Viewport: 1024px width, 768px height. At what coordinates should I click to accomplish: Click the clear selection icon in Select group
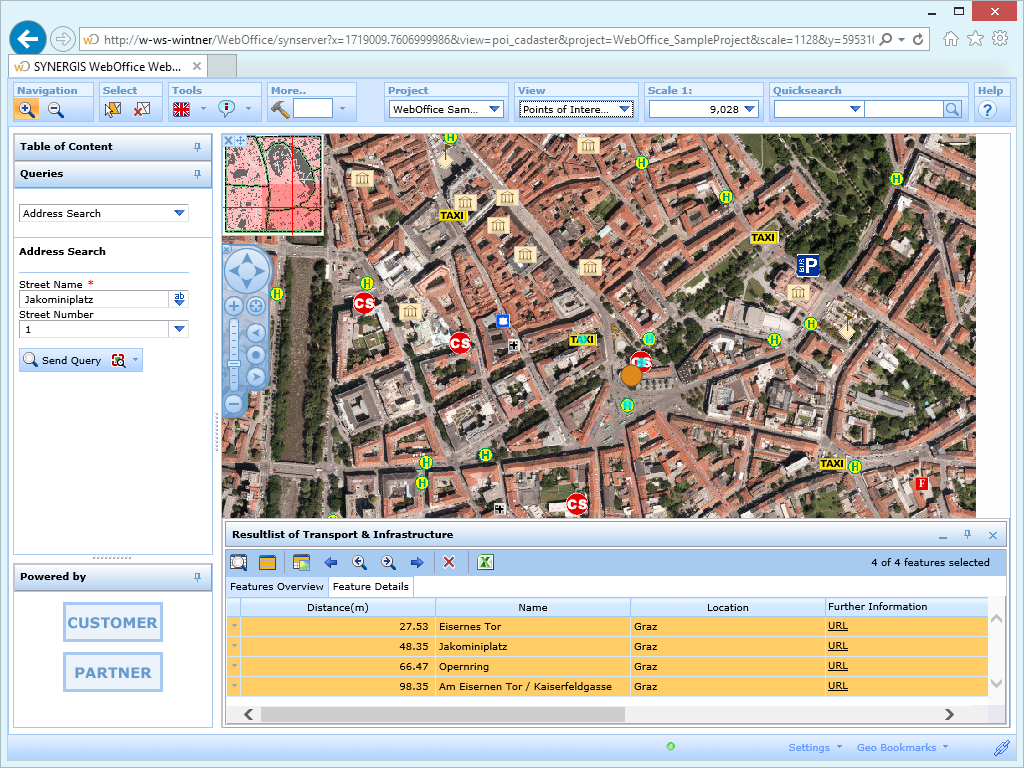[142, 109]
